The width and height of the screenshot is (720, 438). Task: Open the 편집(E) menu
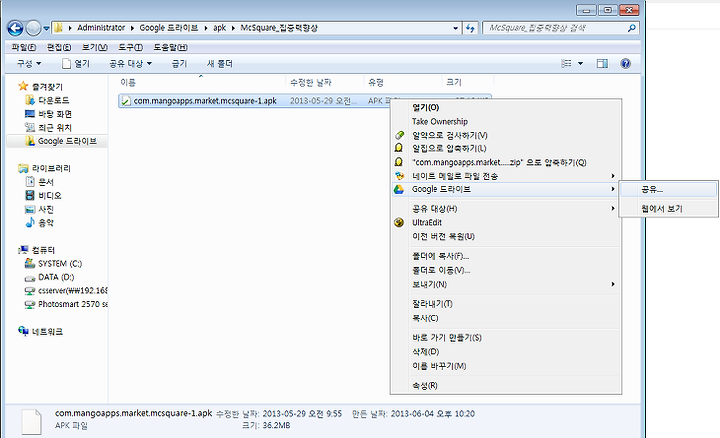point(59,47)
